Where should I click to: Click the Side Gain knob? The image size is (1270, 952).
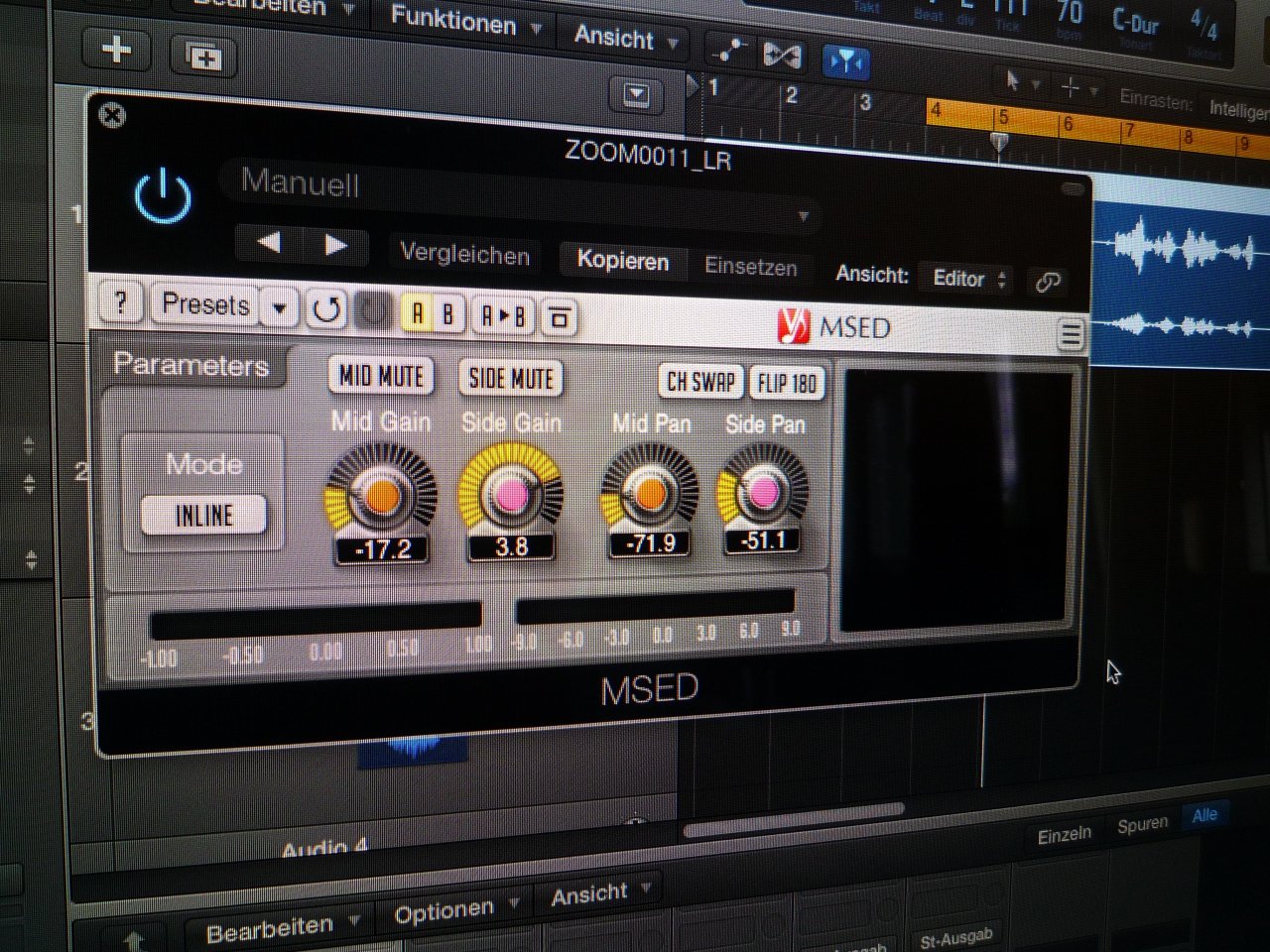point(510,494)
